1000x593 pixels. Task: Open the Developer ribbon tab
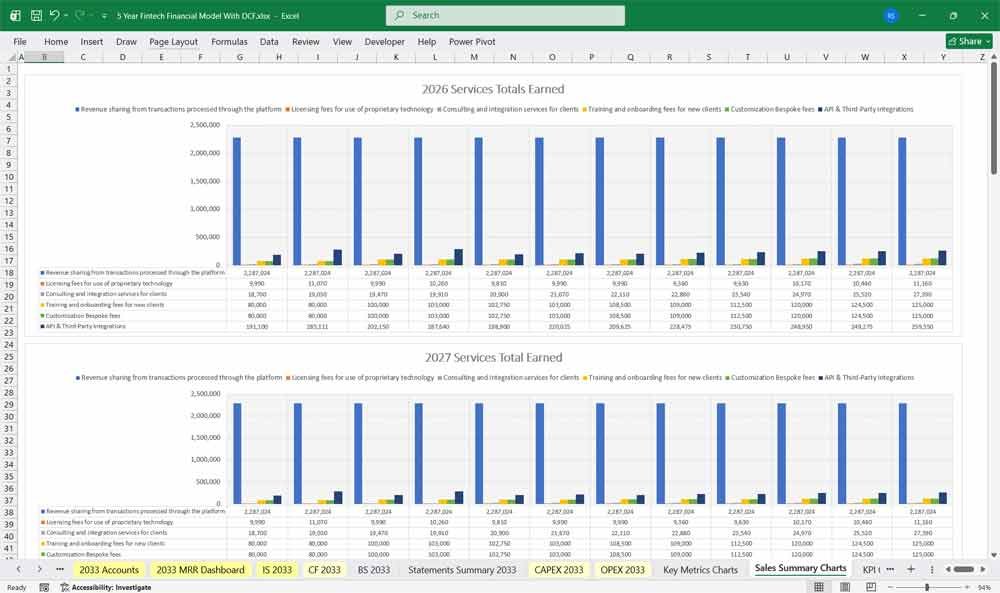click(x=385, y=41)
